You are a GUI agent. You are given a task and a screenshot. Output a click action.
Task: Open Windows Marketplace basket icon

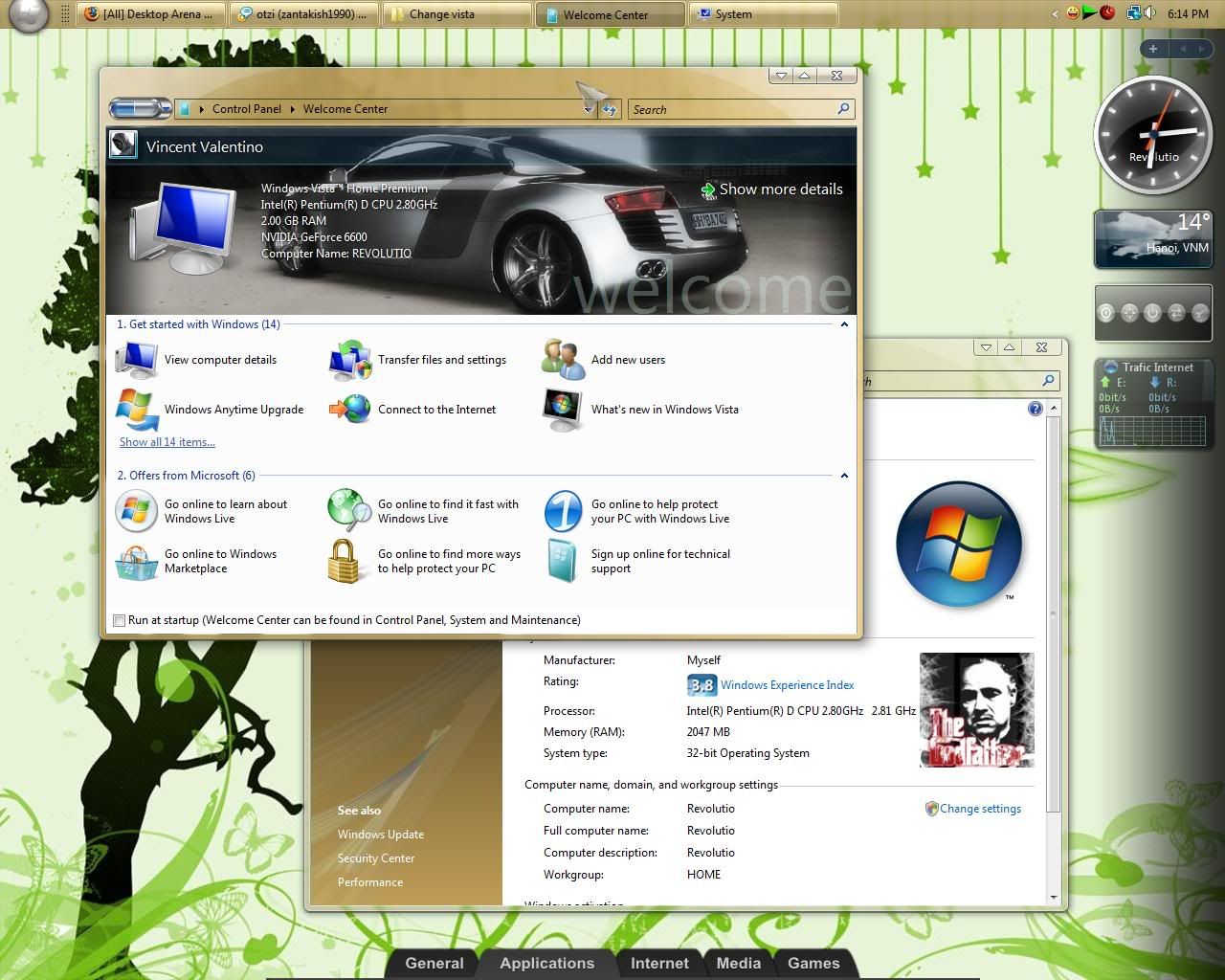137,562
